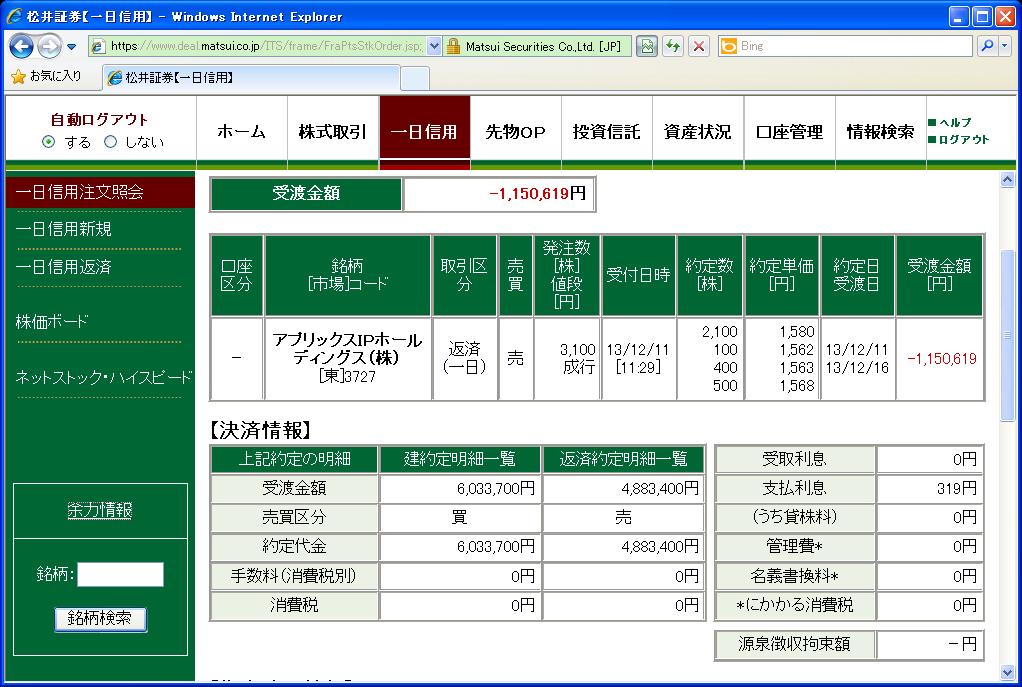Click the 建約定明細一覧 column header
1022x687 pixels.
click(x=460, y=459)
